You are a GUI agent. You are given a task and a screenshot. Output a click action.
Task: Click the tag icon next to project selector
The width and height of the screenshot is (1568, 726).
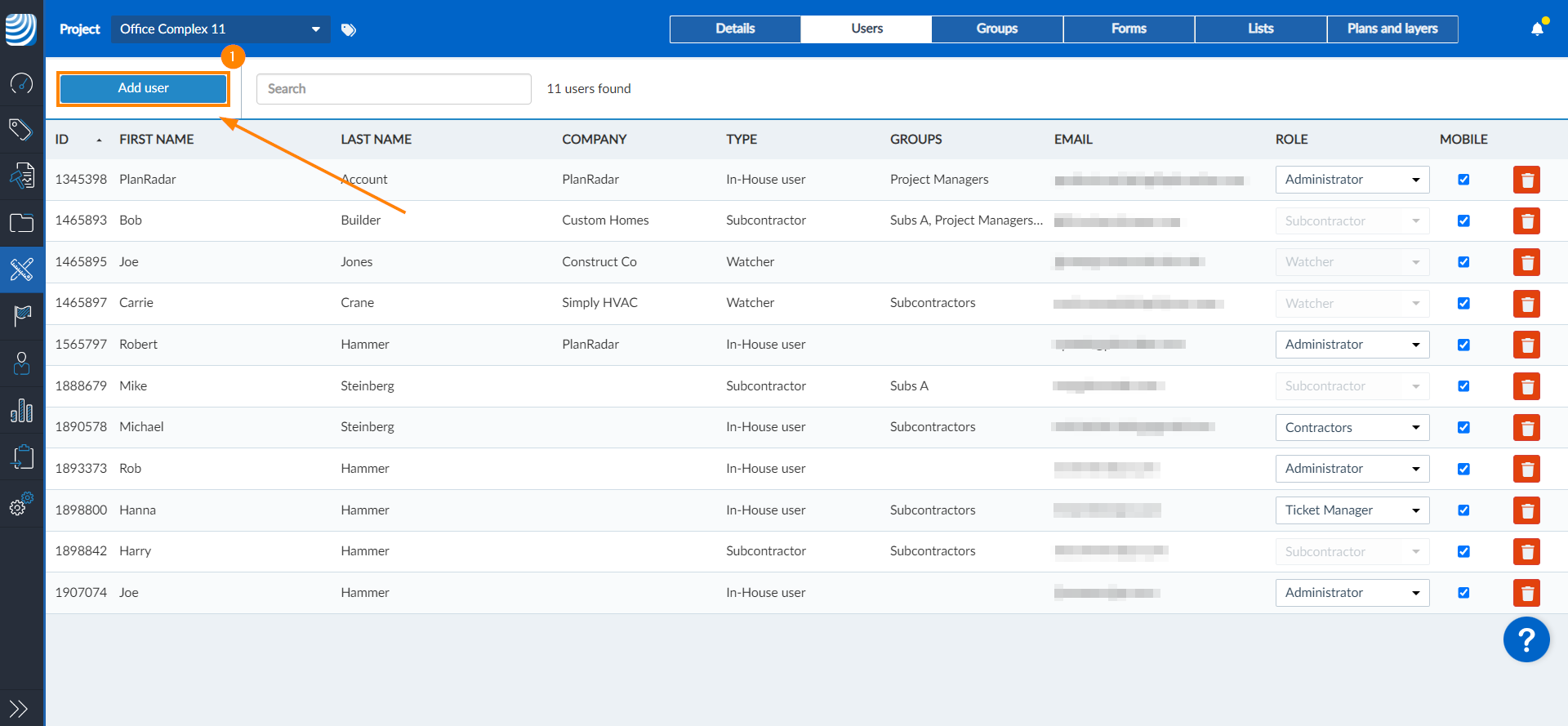[349, 30]
